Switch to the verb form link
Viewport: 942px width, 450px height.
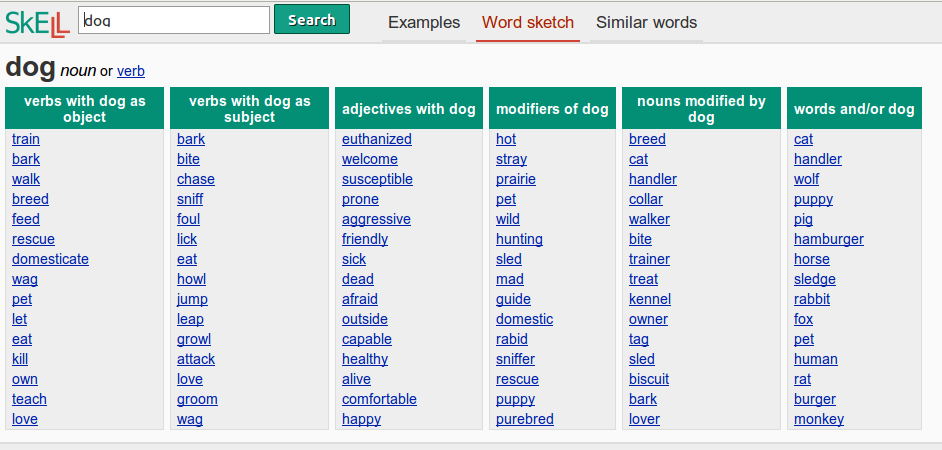[x=131, y=71]
